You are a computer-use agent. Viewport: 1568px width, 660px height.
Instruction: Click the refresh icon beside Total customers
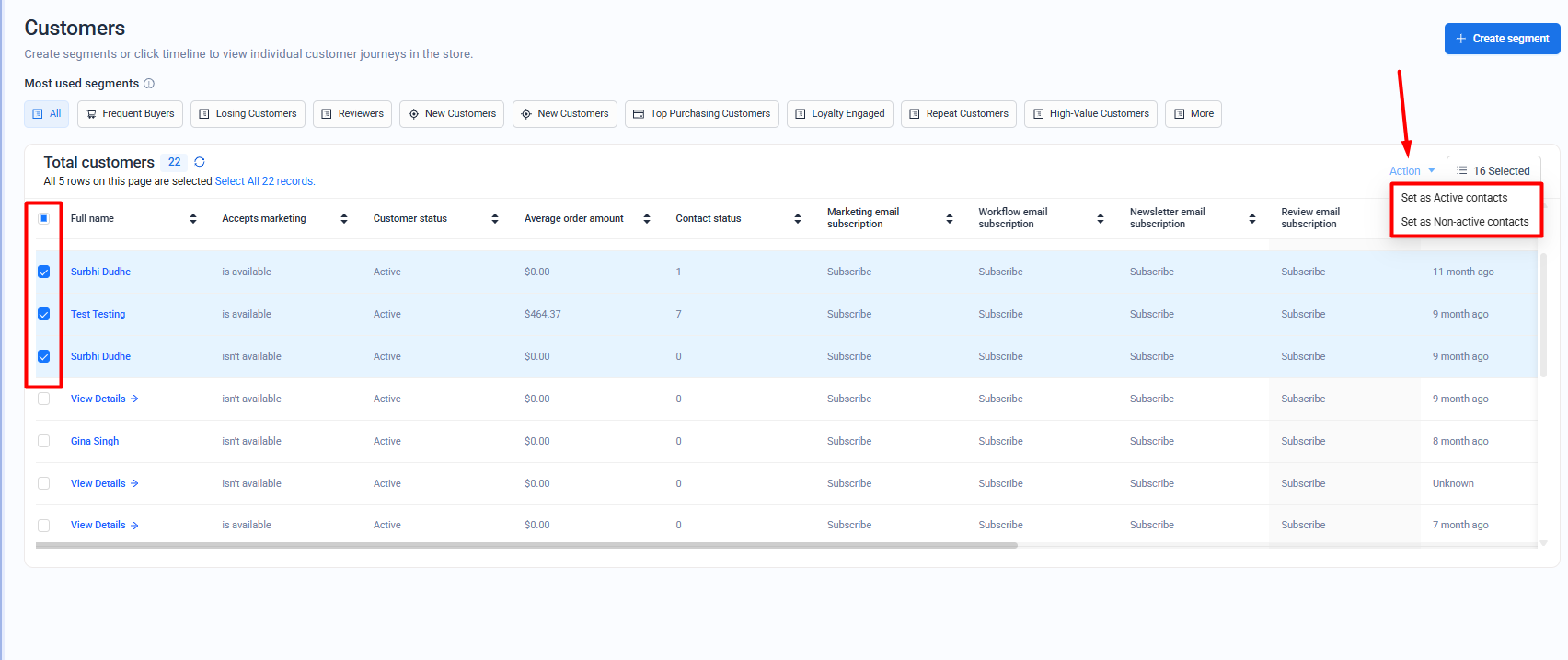[200, 162]
